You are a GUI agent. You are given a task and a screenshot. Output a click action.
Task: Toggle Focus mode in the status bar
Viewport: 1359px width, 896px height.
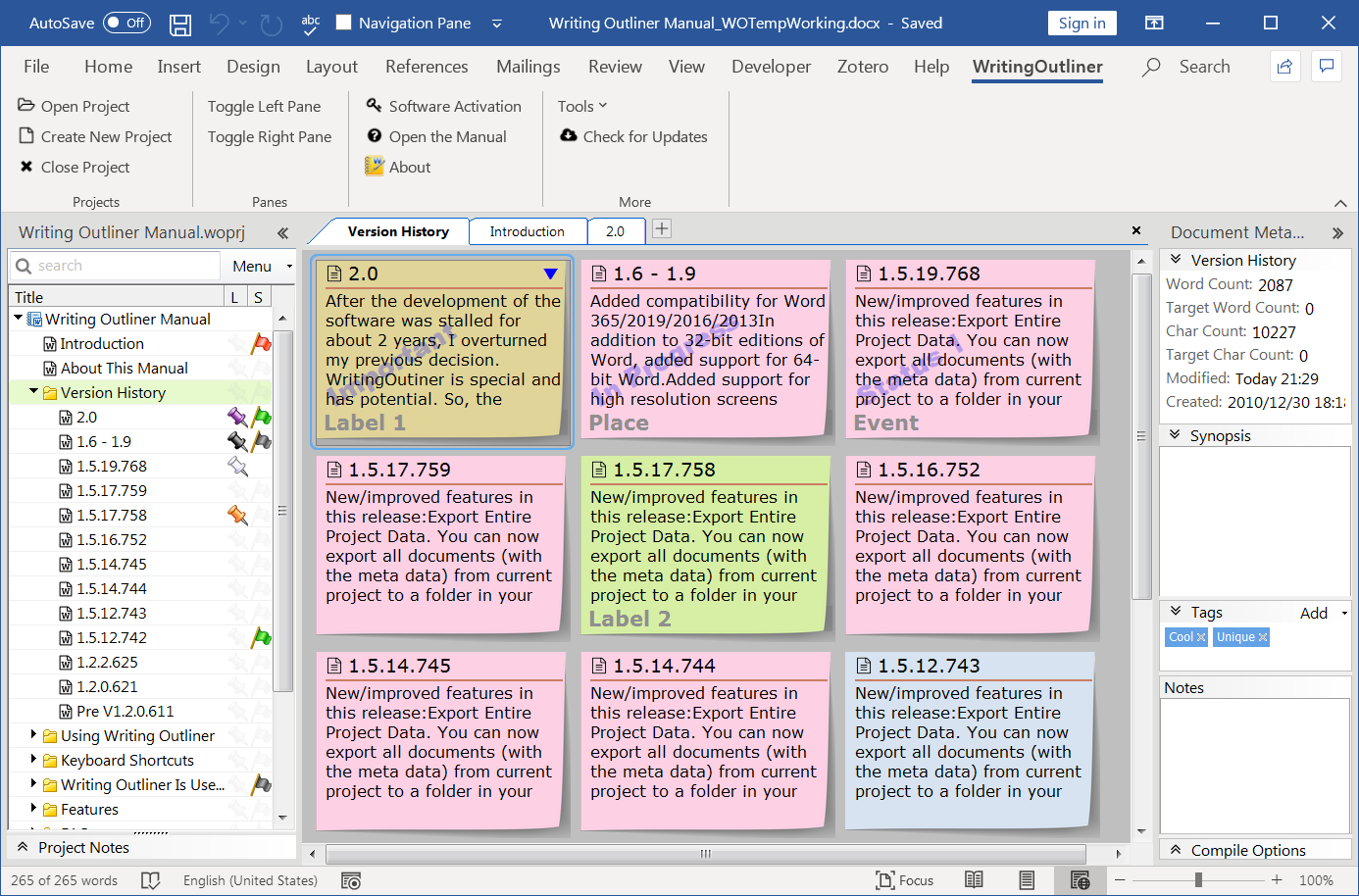tap(904, 879)
